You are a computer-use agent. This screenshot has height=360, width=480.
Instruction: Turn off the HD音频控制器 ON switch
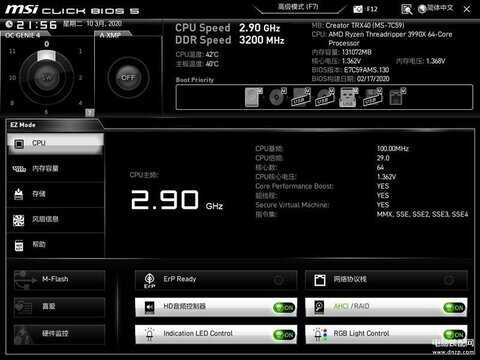click(284, 308)
